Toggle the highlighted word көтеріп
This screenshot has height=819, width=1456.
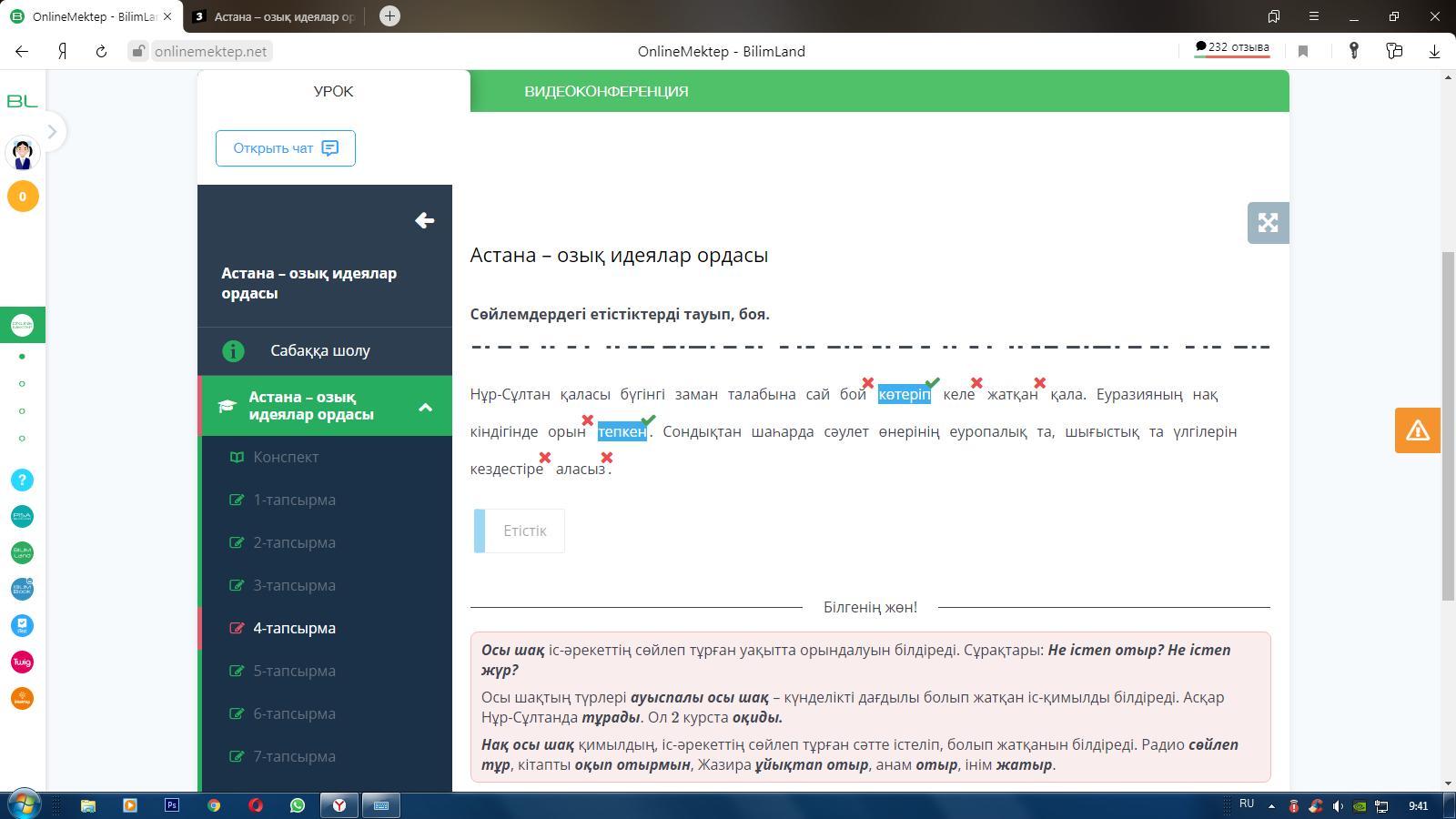(904, 394)
